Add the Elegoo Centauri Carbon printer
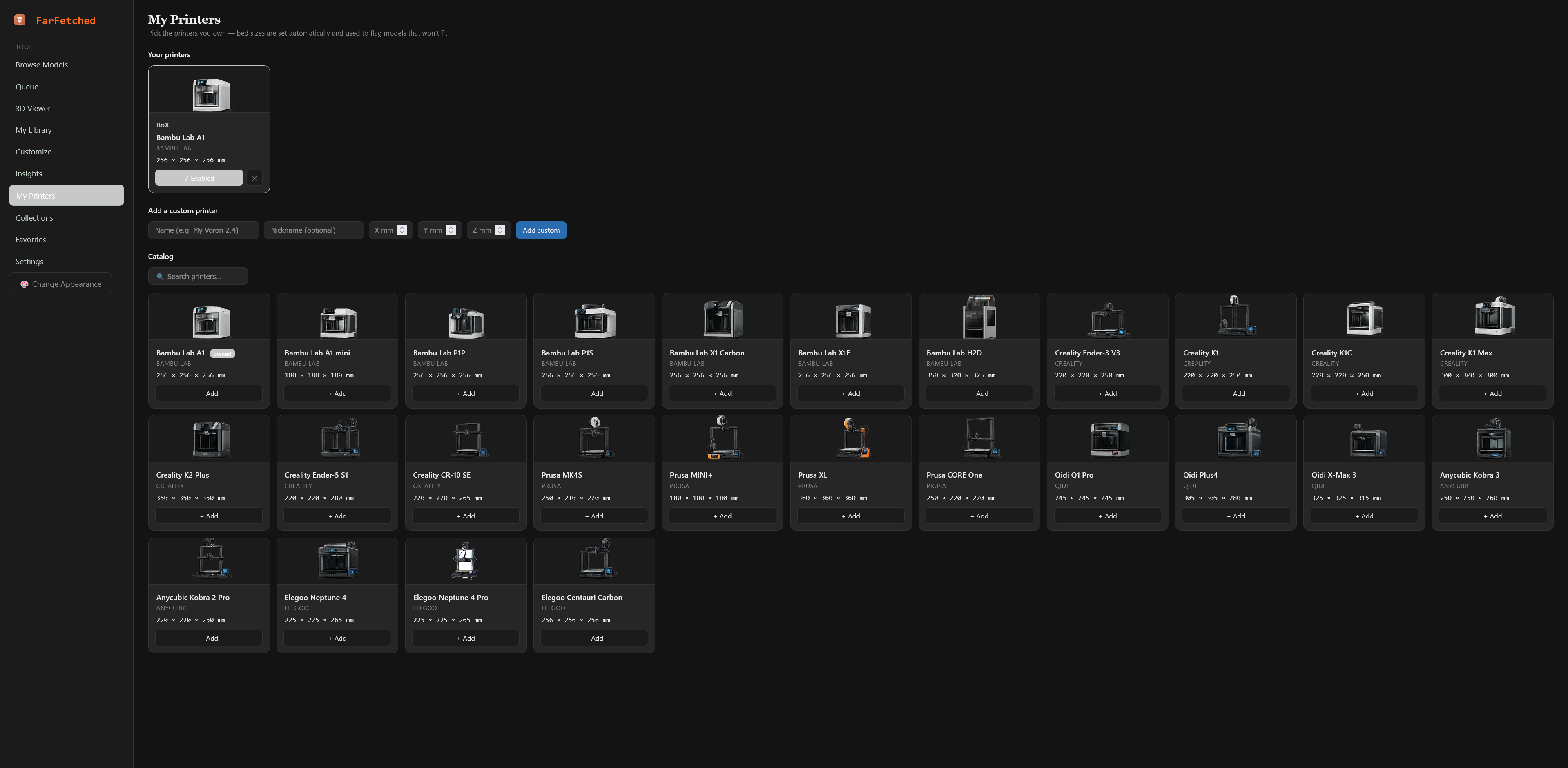1568x768 pixels. point(594,638)
